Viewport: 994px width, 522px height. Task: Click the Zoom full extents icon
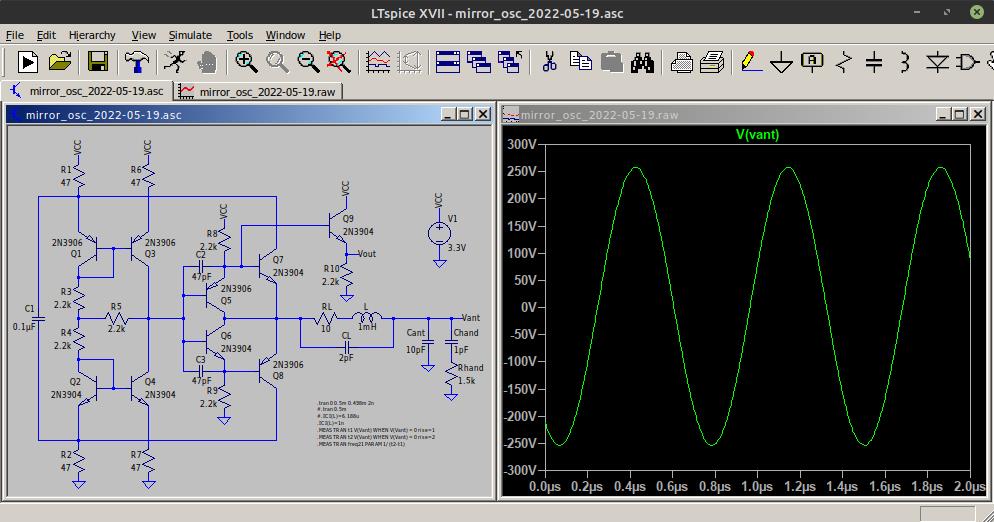pos(339,62)
